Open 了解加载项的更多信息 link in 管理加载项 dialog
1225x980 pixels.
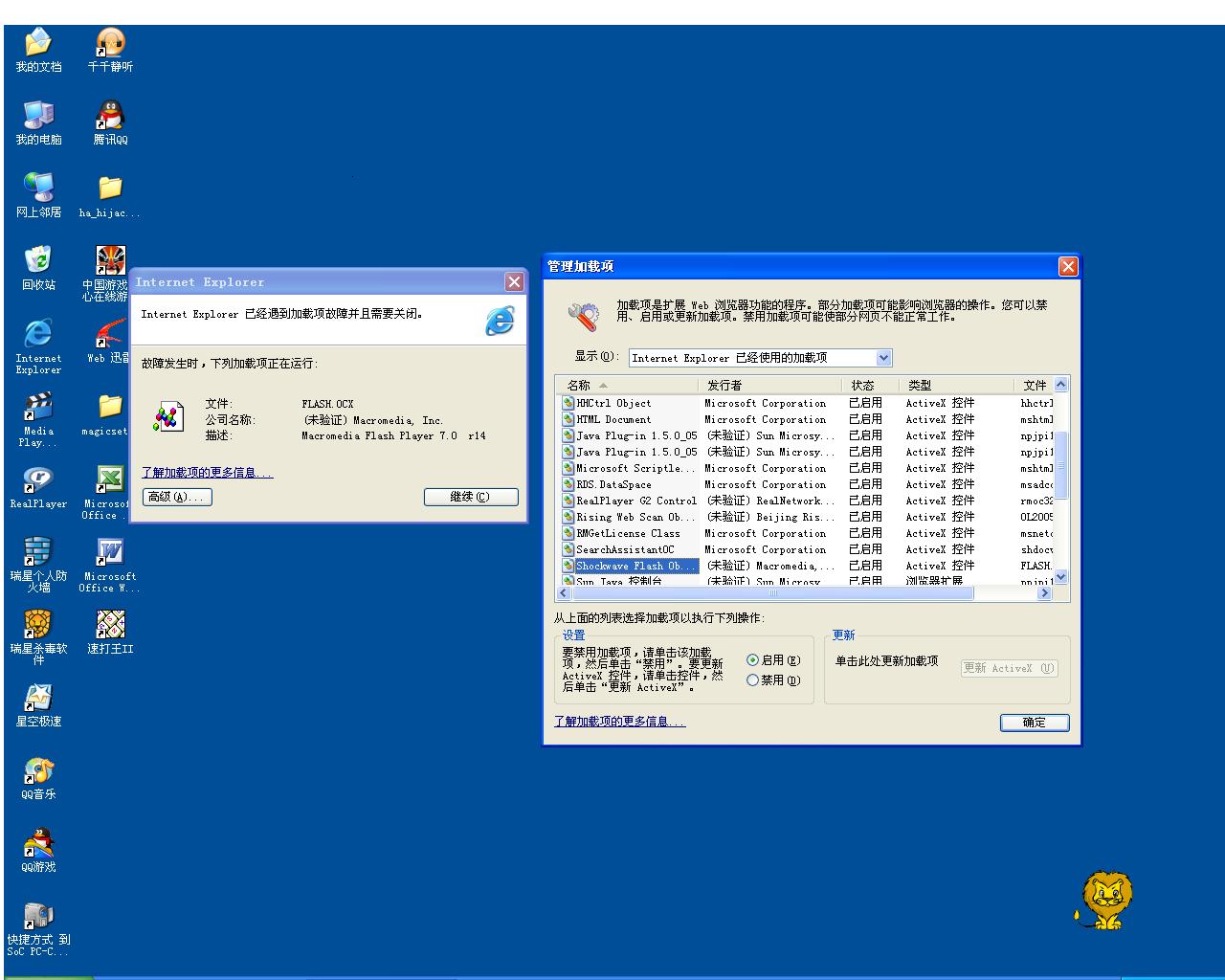[619, 722]
